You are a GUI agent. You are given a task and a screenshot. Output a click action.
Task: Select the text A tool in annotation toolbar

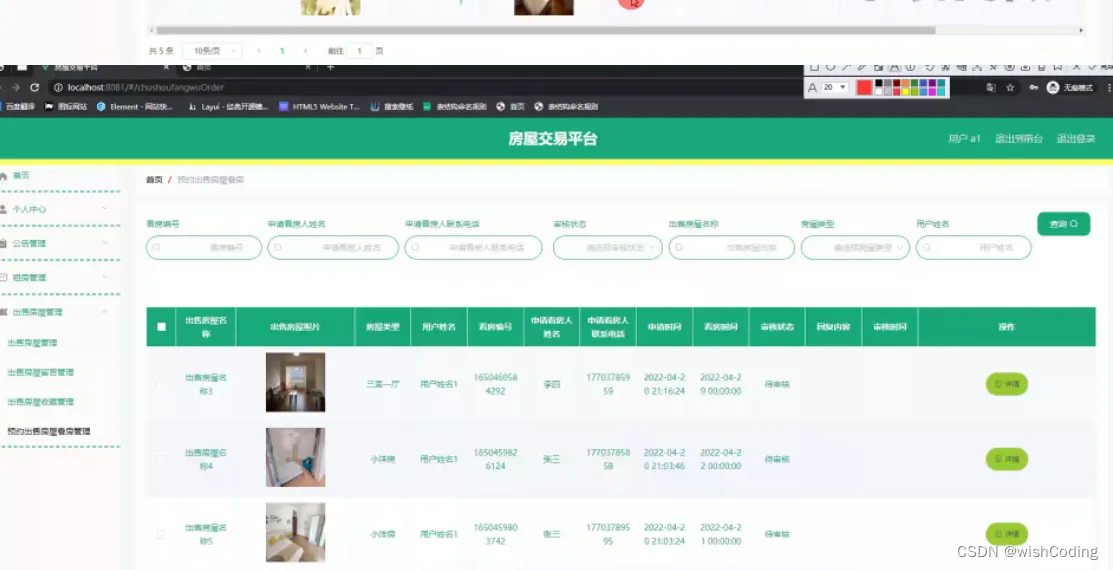894,67
